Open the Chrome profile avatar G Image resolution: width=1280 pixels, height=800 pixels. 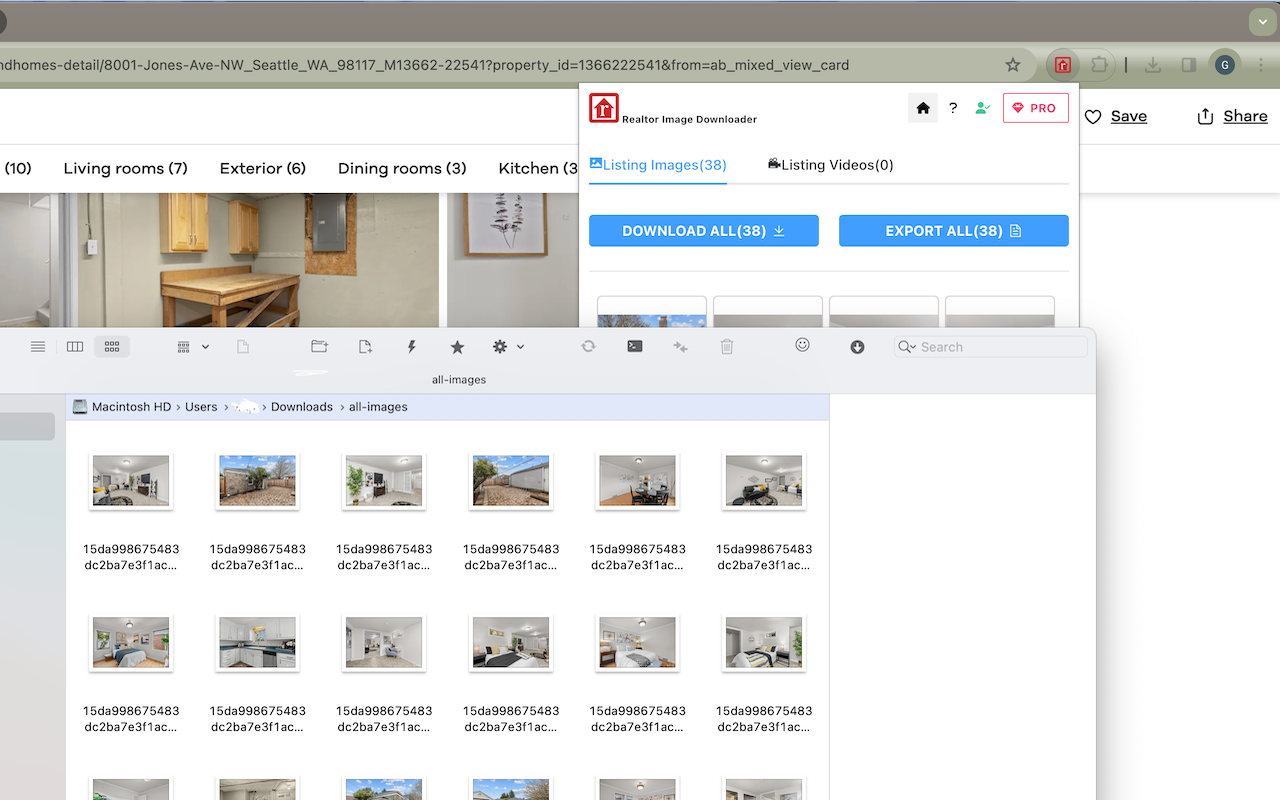point(1224,65)
